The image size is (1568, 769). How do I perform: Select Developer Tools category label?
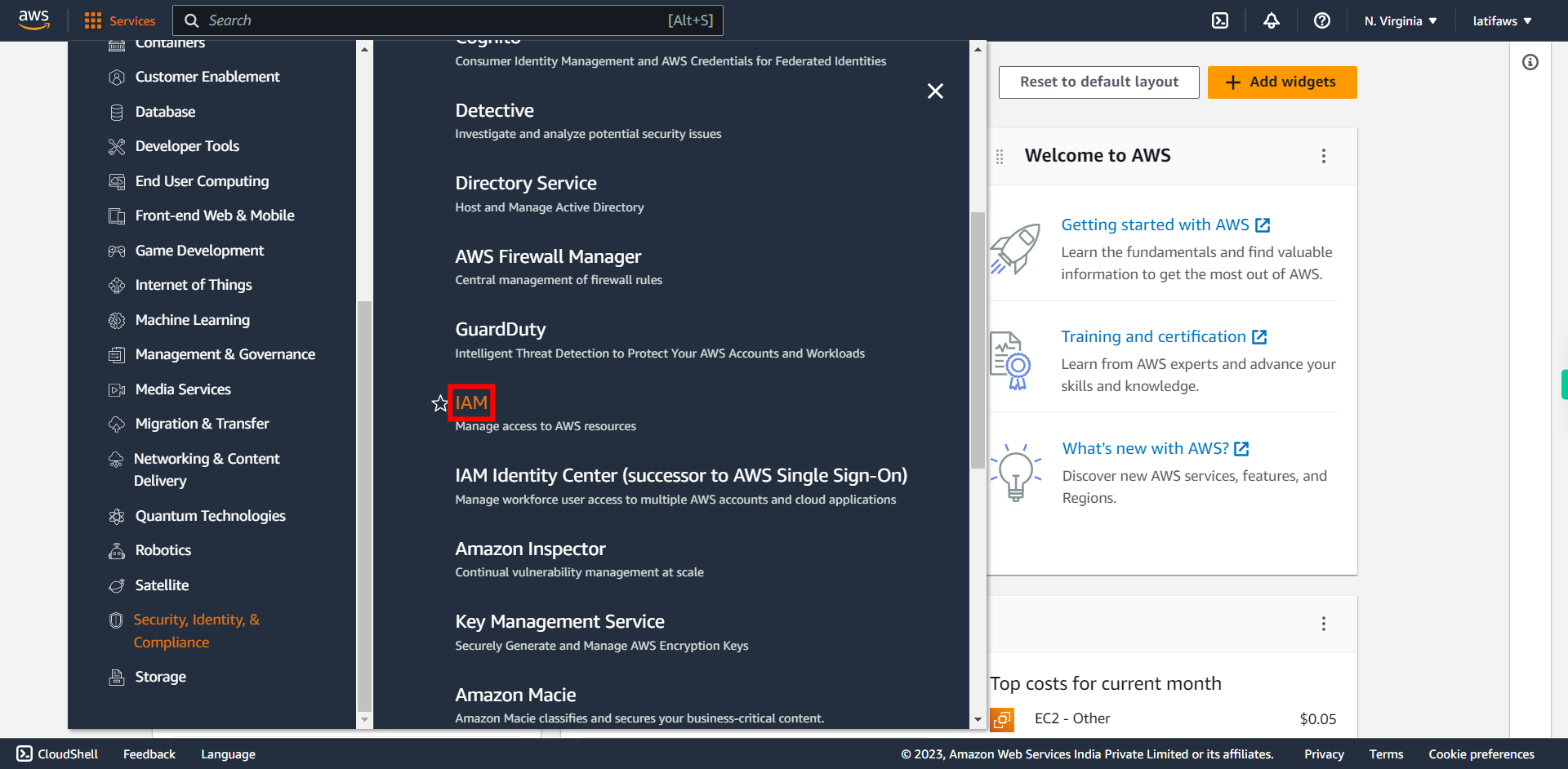187,146
